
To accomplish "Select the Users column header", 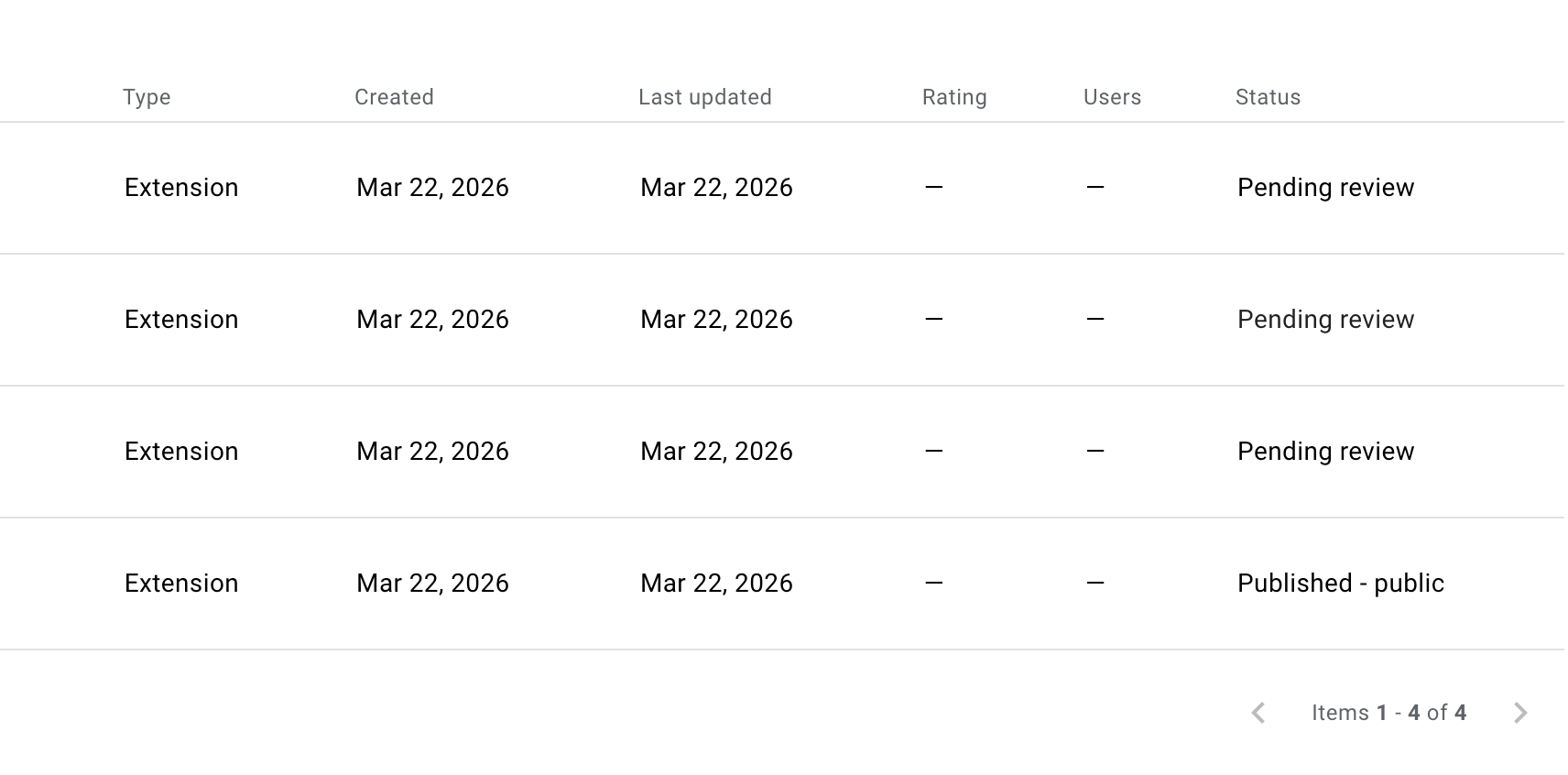I will click(1112, 97).
